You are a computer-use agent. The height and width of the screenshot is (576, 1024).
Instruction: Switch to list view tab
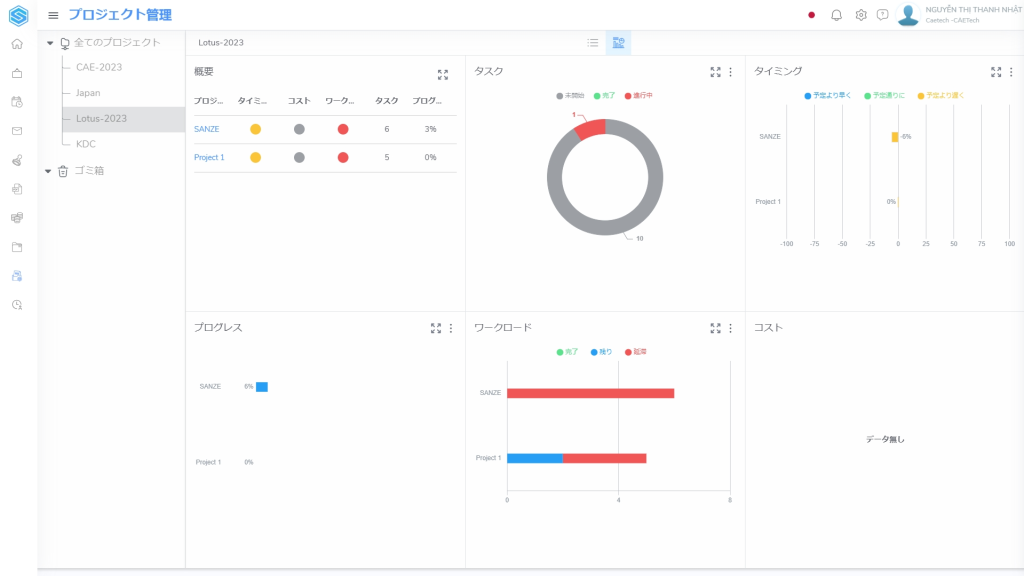point(593,43)
